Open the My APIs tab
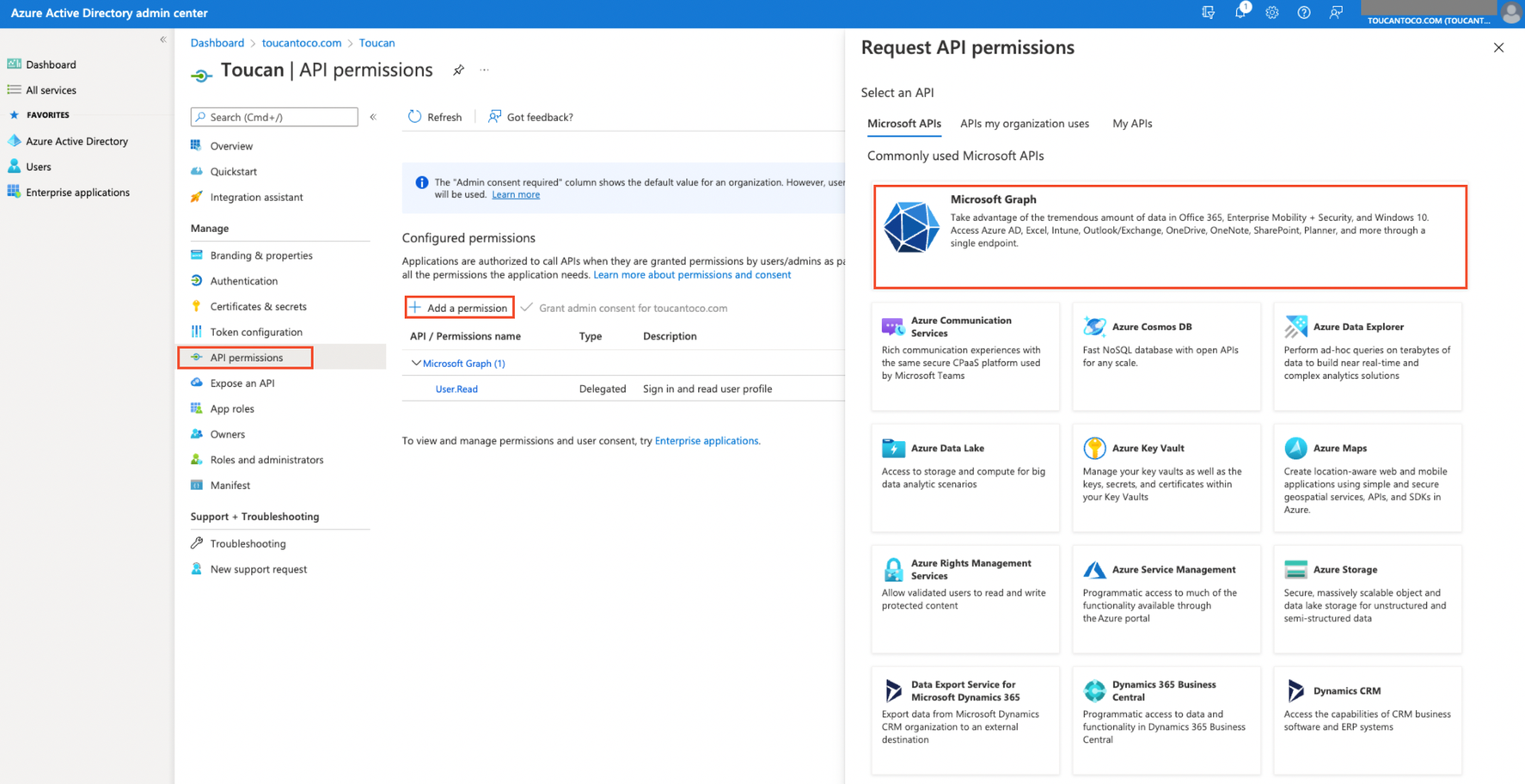The height and width of the screenshot is (784, 1525). pos(1132,123)
